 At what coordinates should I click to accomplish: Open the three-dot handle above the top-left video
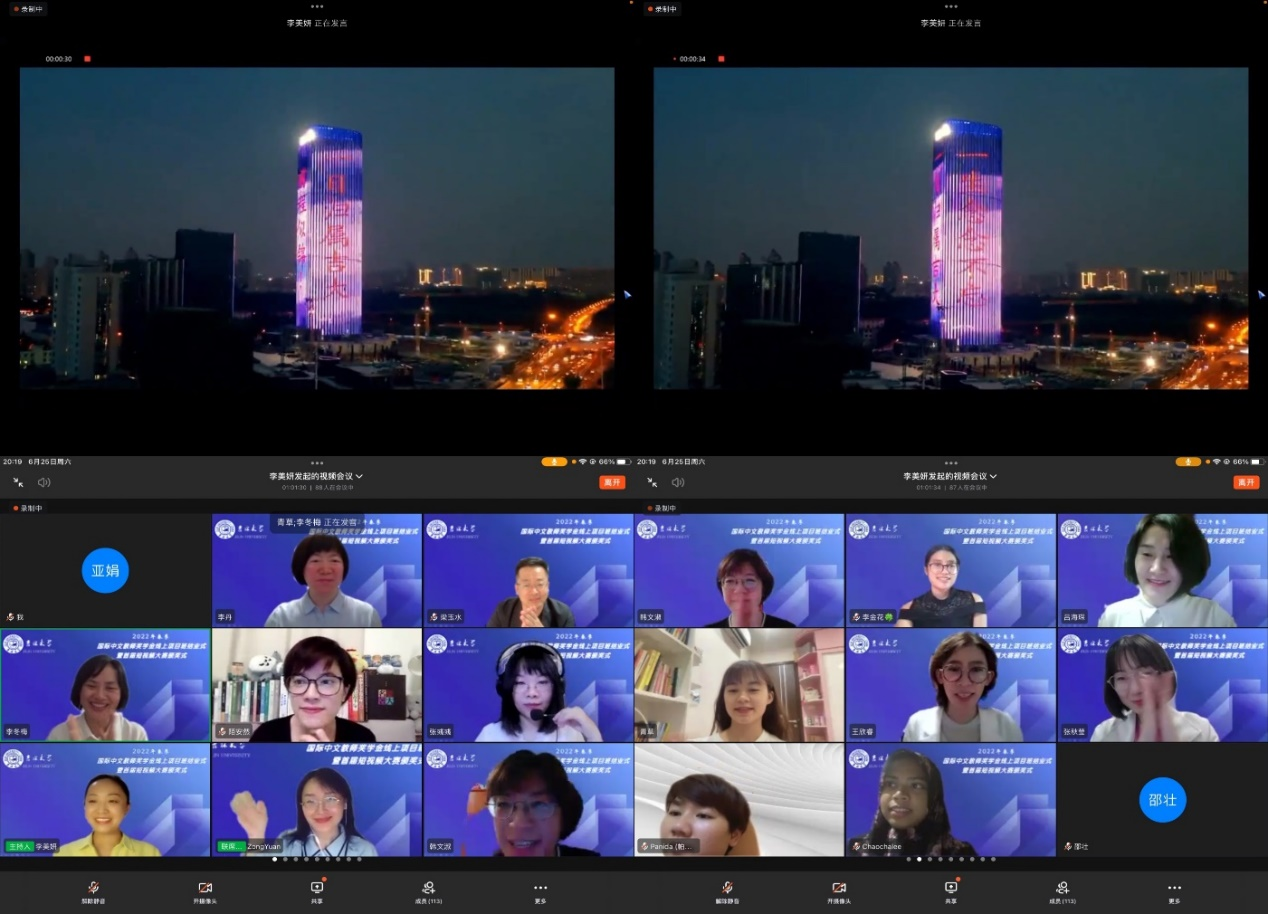click(317, 5)
